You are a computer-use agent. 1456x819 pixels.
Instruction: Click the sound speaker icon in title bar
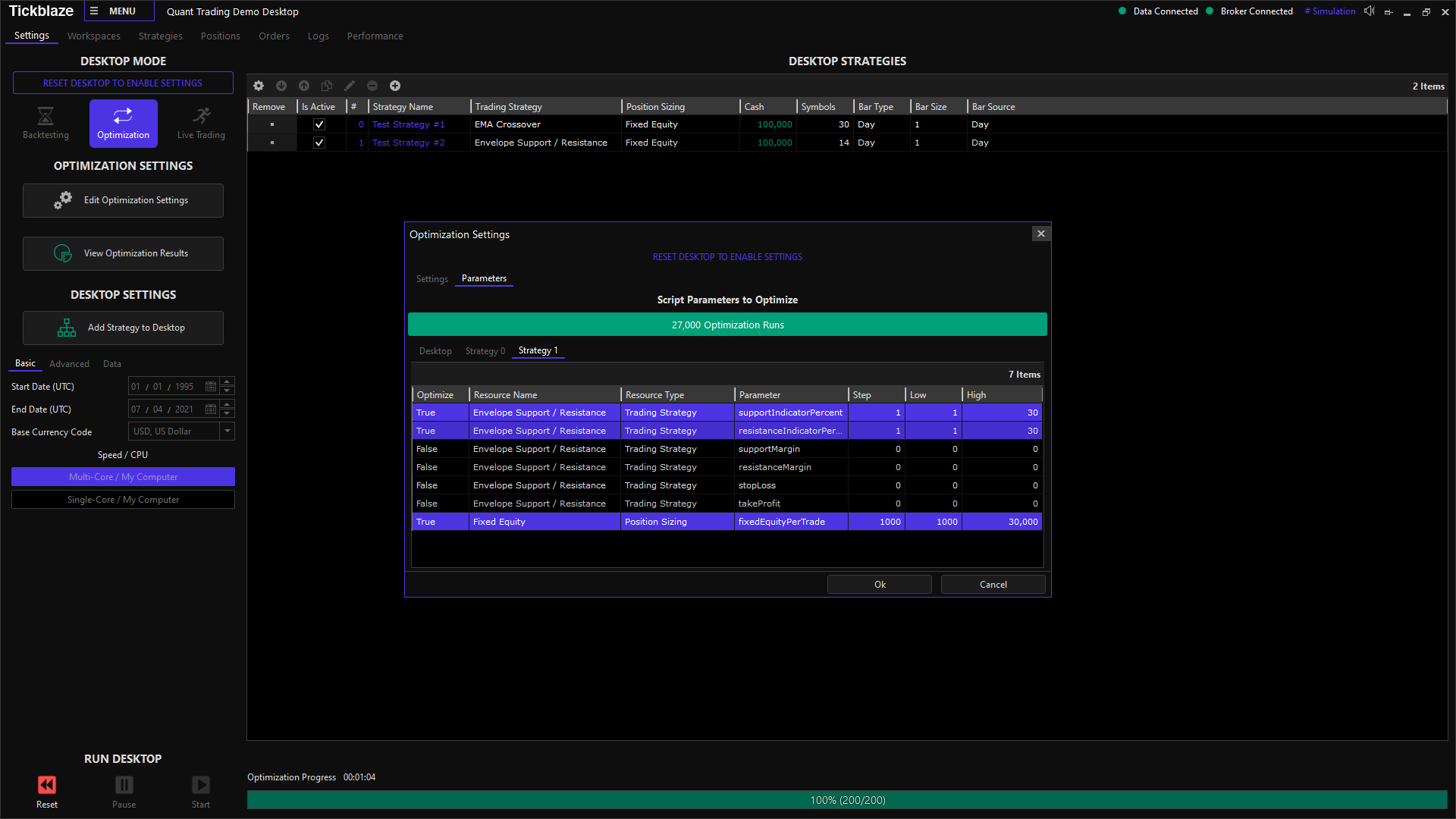point(1369,11)
